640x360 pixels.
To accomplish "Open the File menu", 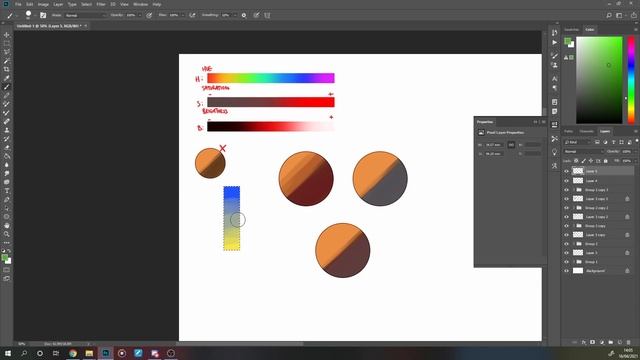I will click(18, 4).
